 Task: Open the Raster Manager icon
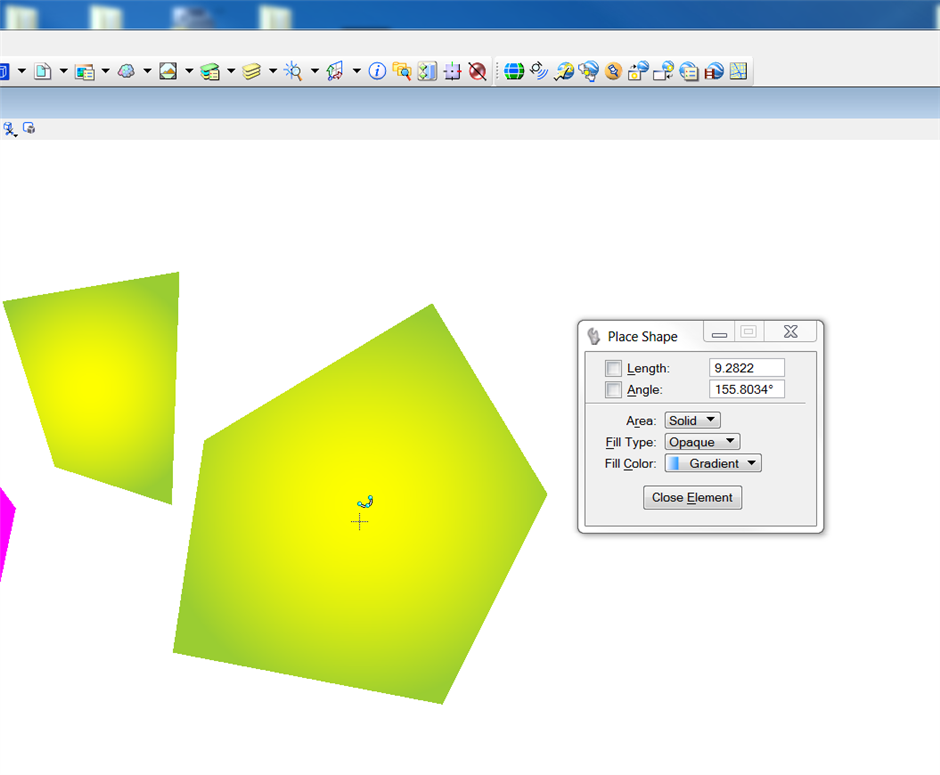pyautogui.click(x=85, y=71)
